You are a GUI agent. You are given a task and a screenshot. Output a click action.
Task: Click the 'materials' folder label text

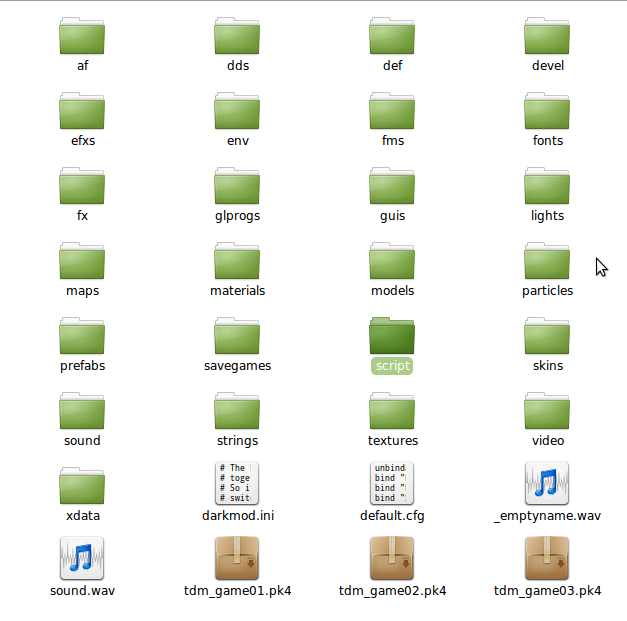click(x=237, y=291)
